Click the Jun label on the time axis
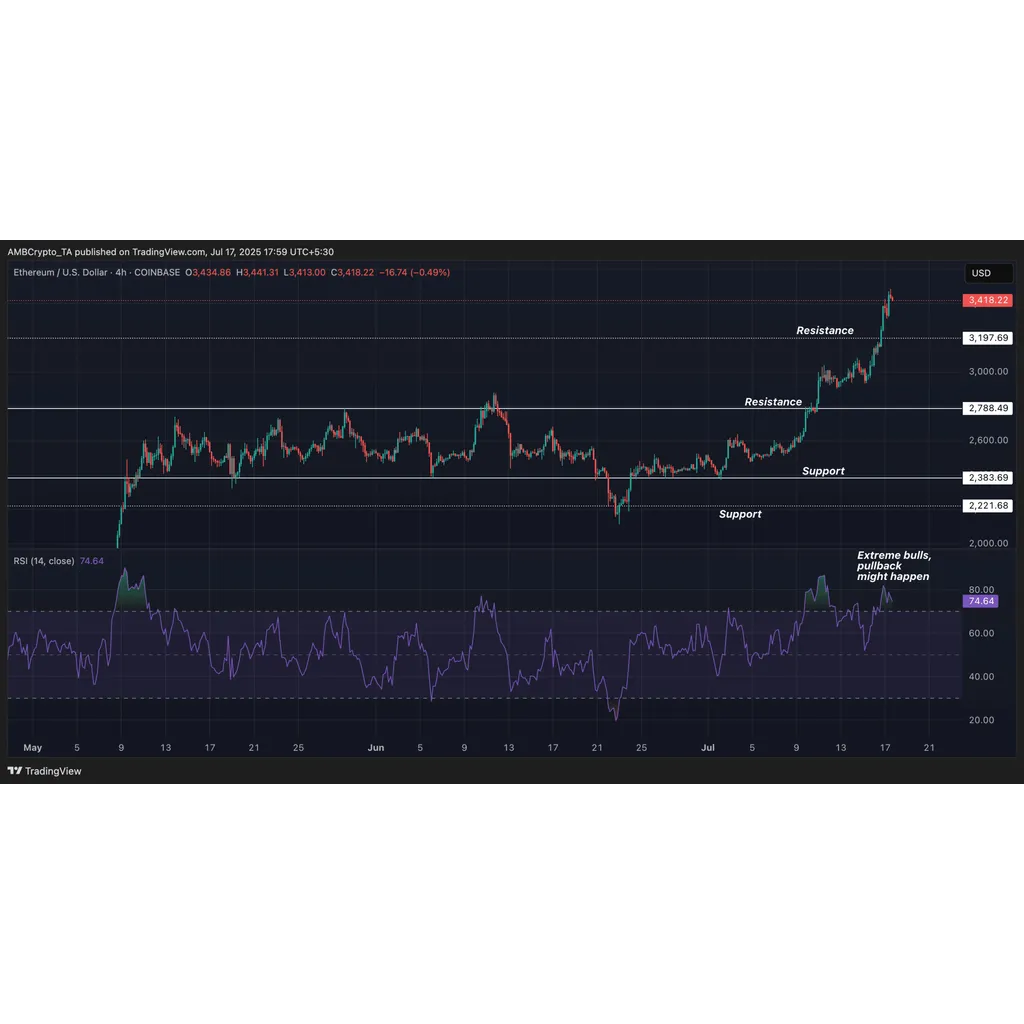This screenshot has height=1024, width=1024. tap(376, 748)
